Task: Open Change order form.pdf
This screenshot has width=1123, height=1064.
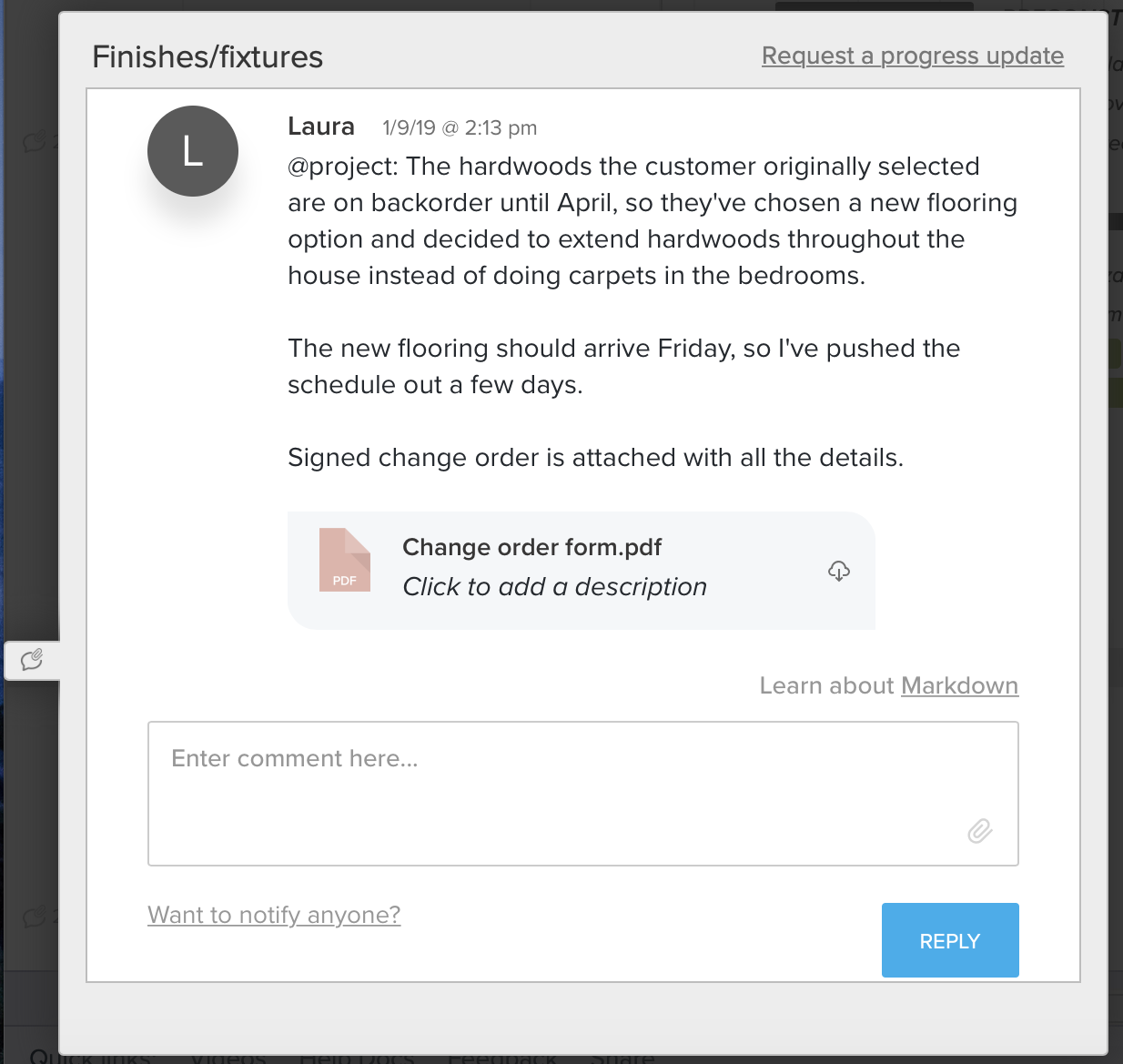Action: pyautogui.click(x=531, y=547)
